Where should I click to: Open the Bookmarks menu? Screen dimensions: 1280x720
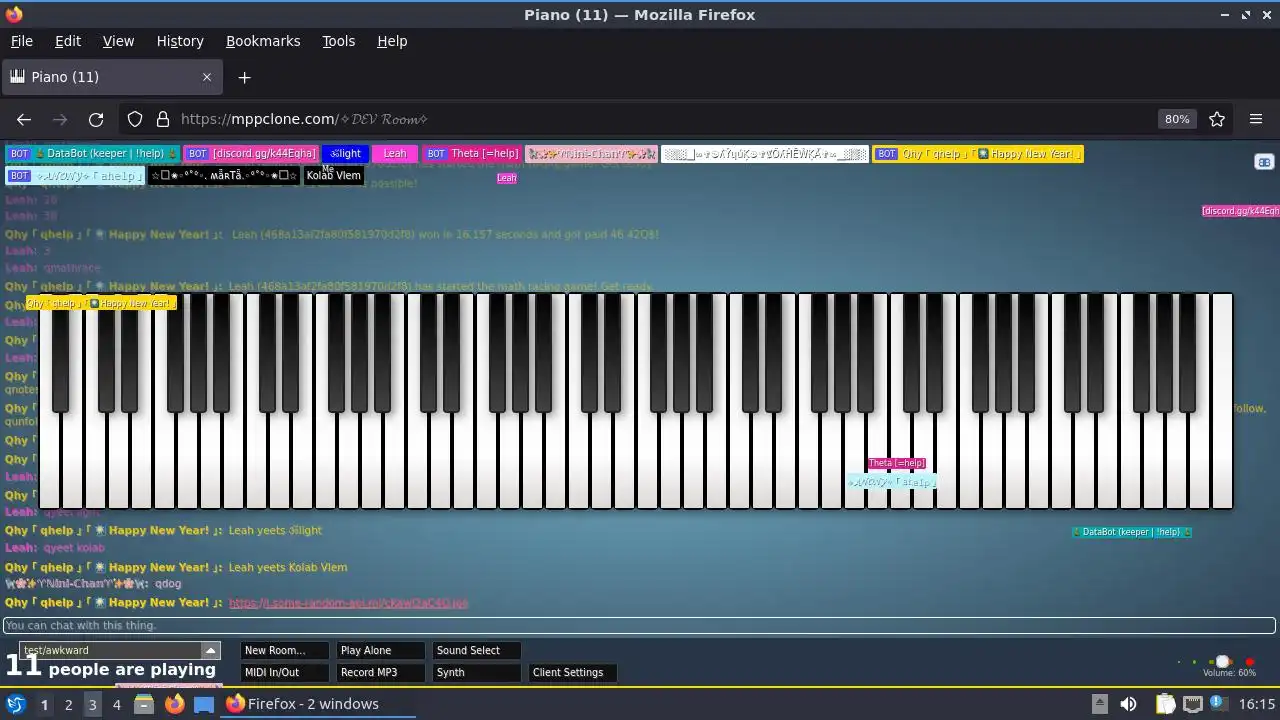(x=263, y=41)
